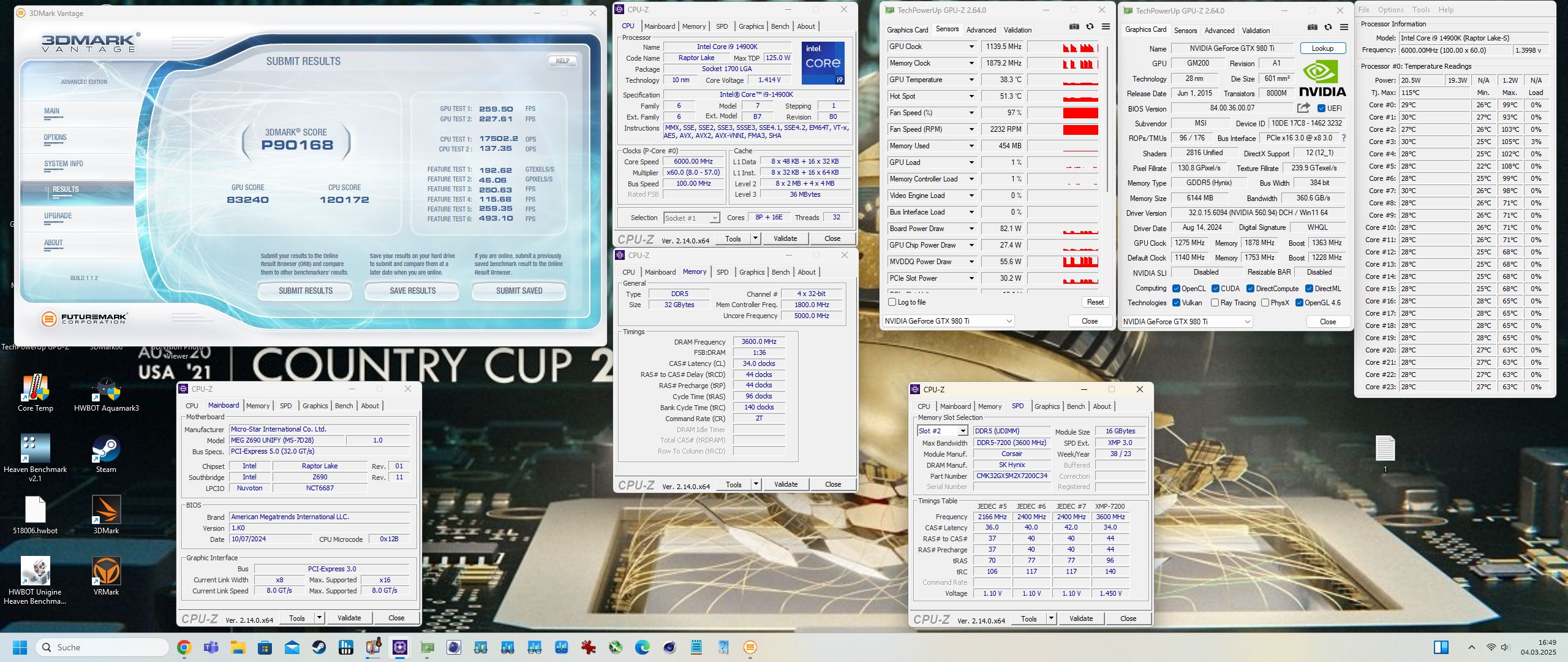The height and width of the screenshot is (662, 1568).
Task: Toggle CUDA computing checkbox
Action: [1215, 289]
